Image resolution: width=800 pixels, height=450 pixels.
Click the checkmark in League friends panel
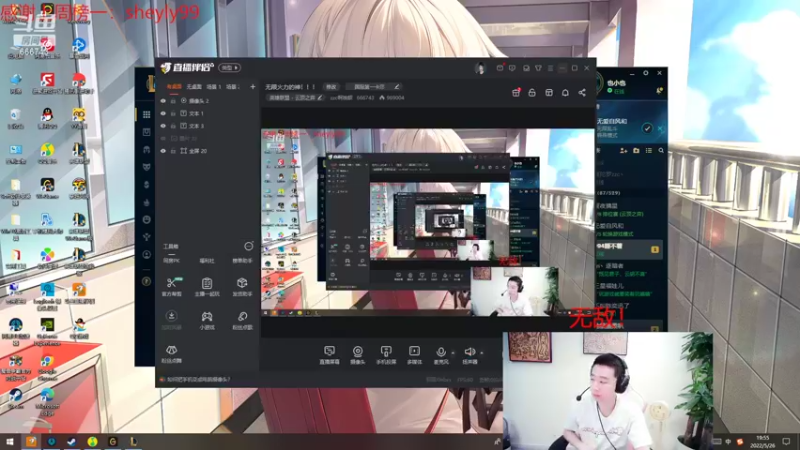pos(647,128)
